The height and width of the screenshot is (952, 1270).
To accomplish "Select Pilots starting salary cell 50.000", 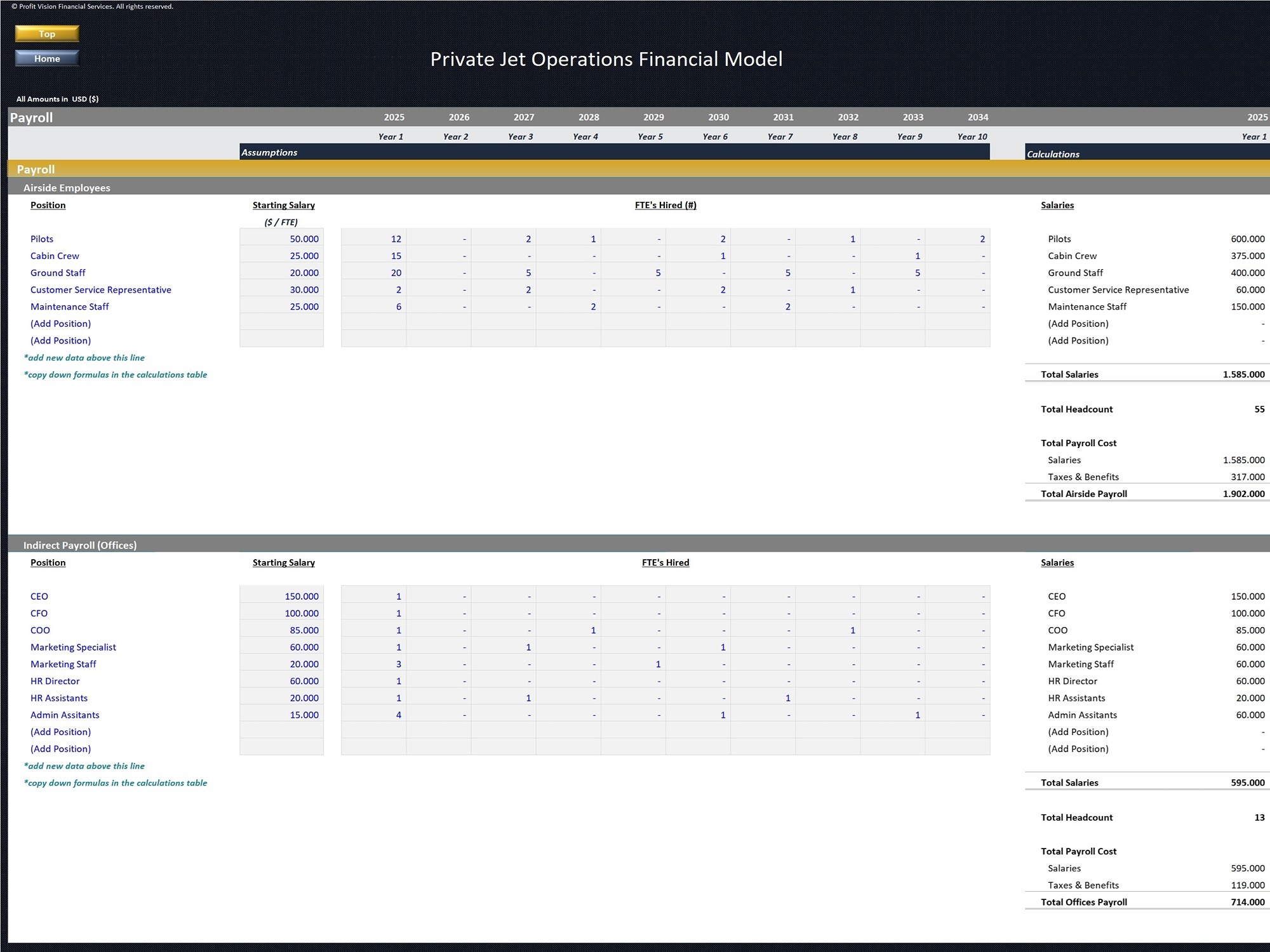I will (281, 239).
